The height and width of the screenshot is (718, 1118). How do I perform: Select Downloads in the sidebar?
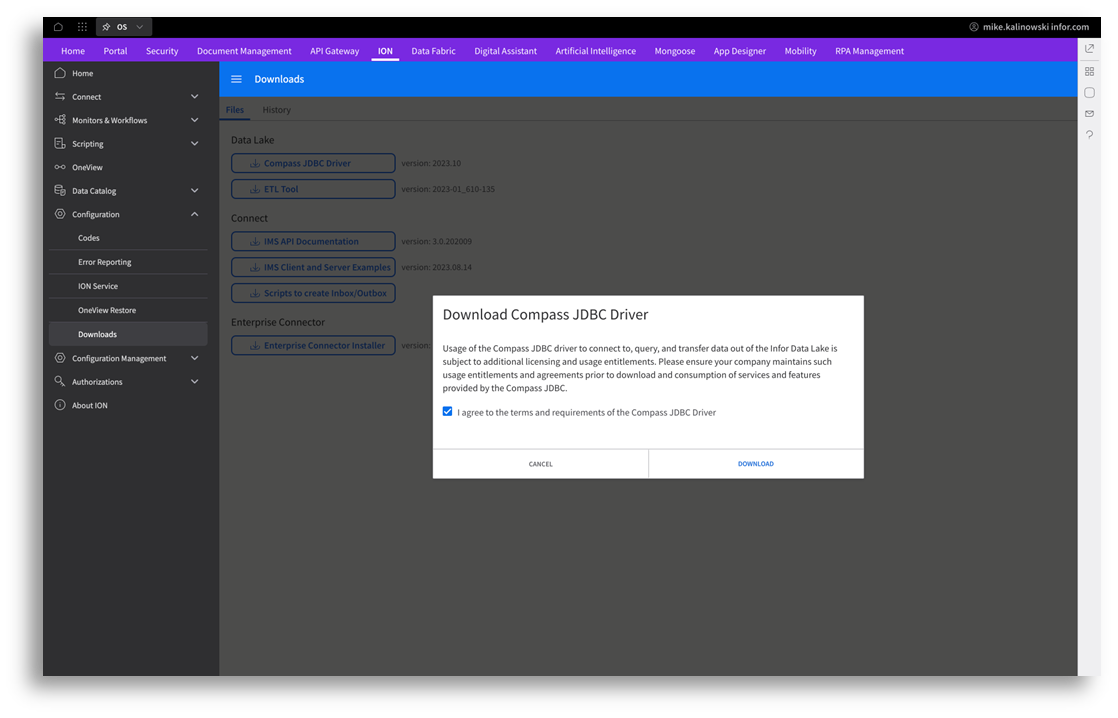tap(128, 334)
